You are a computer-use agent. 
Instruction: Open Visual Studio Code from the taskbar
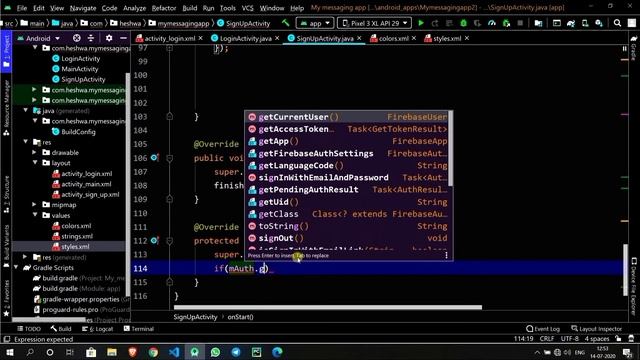(x=174, y=352)
